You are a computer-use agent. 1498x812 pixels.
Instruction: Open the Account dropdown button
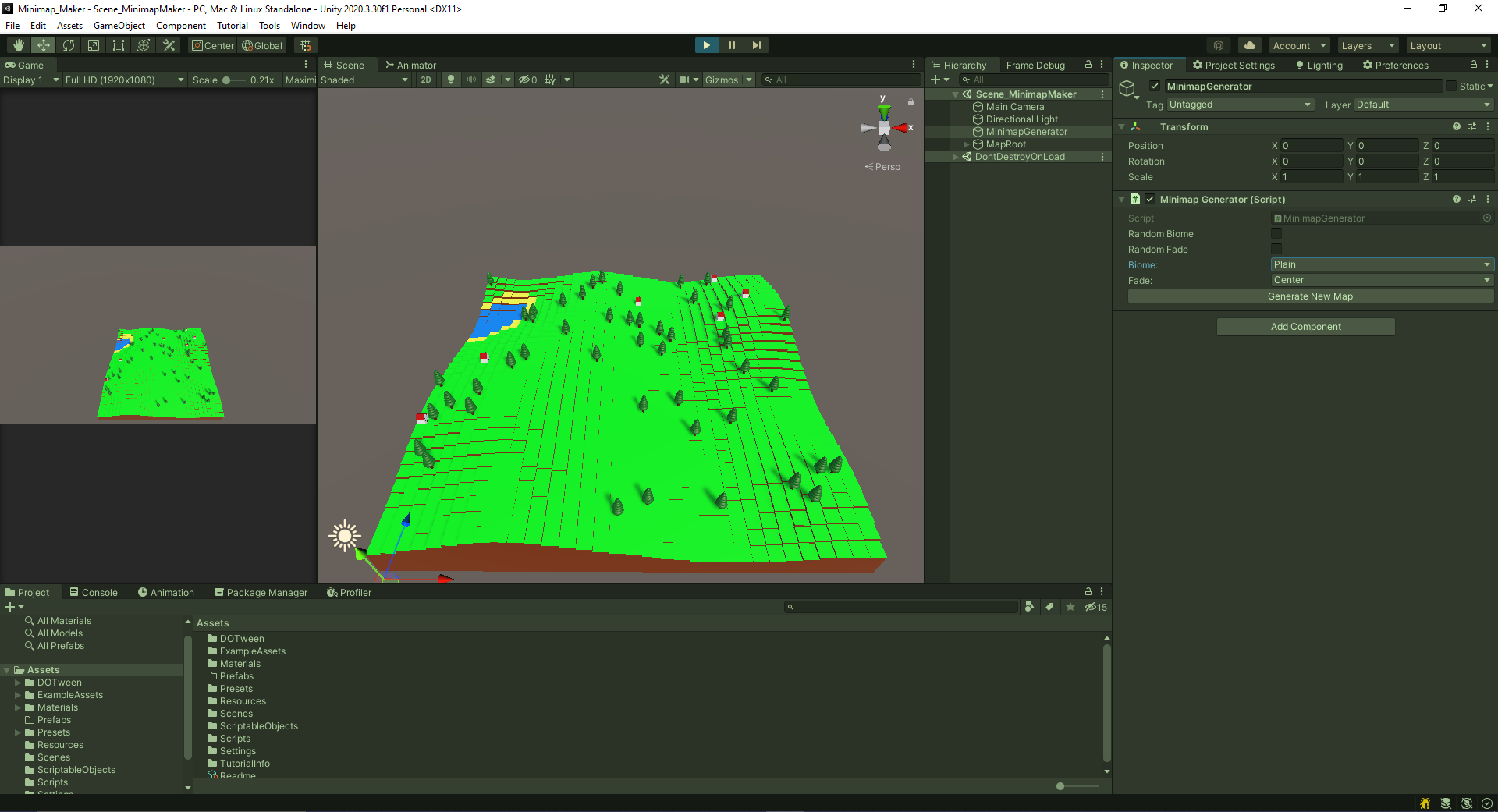[1298, 45]
